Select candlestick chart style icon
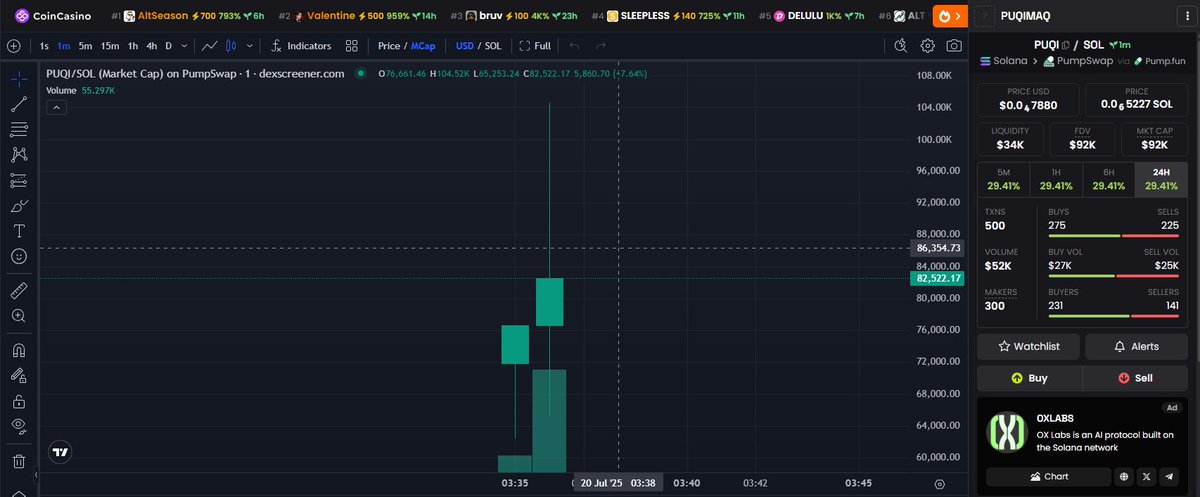The height and width of the screenshot is (497, 1200). pos(233,46)
